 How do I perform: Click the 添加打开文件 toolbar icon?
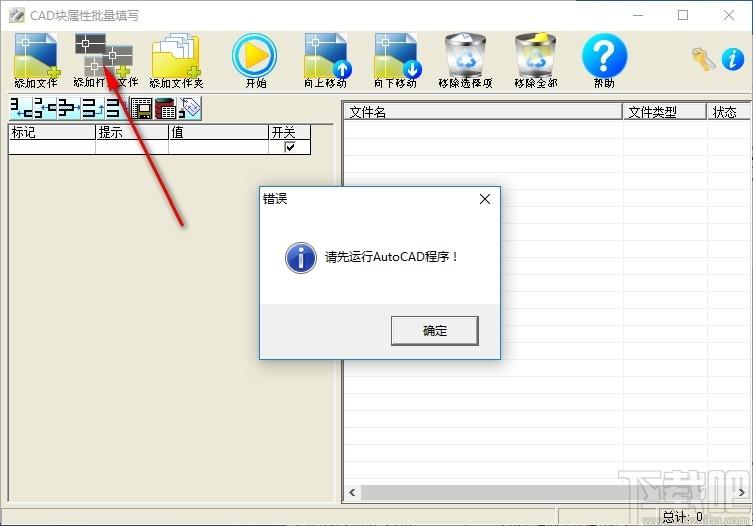coord(105,60)
